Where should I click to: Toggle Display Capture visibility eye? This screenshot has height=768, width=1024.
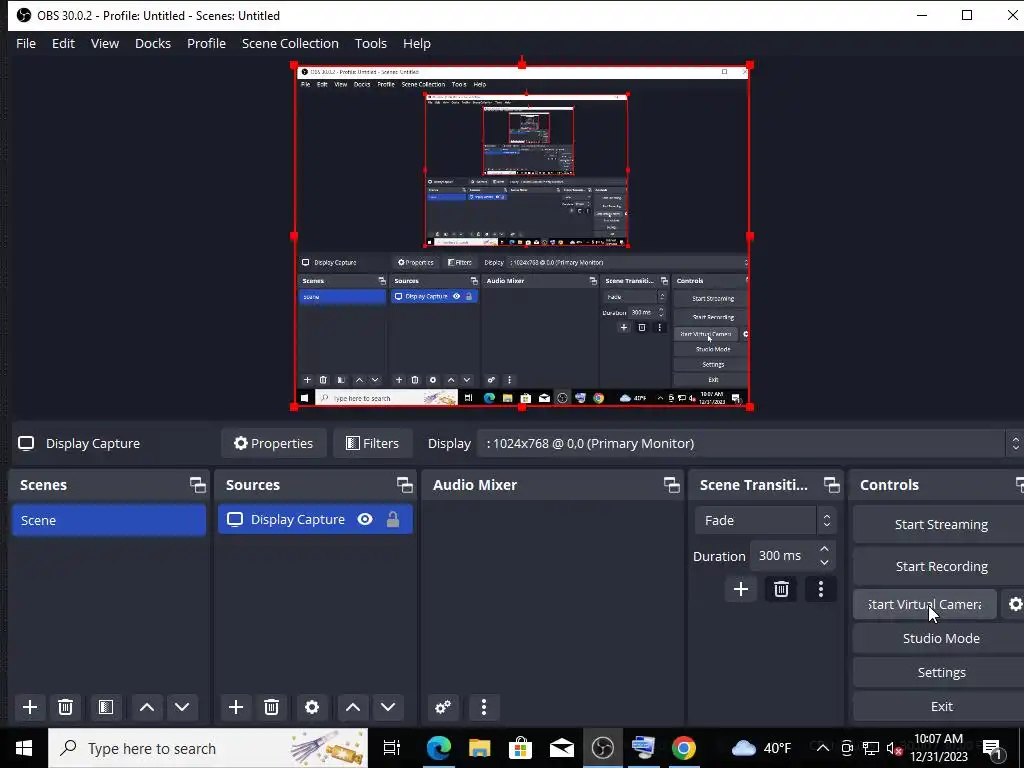[x=365, y=519]
